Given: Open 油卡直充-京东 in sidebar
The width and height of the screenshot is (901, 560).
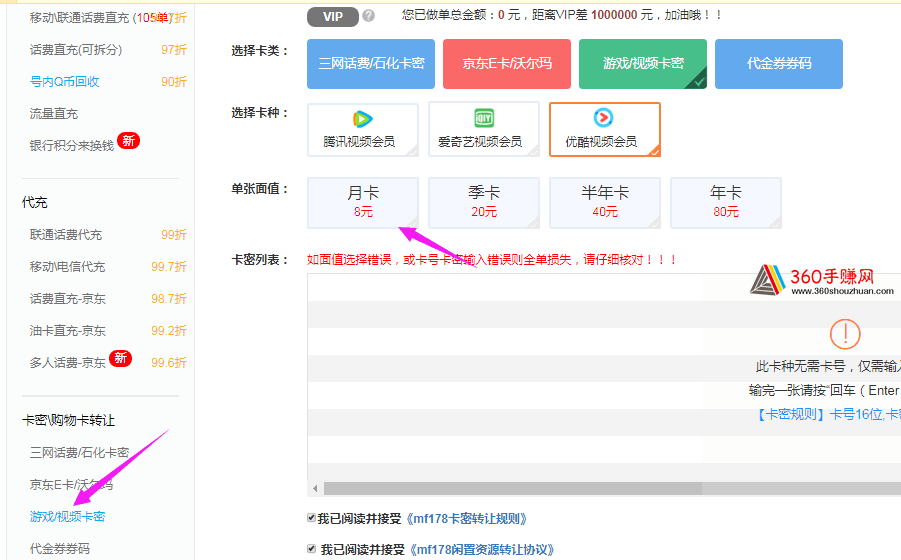Looking at the screenshot, I should click(x=68, y=331).
